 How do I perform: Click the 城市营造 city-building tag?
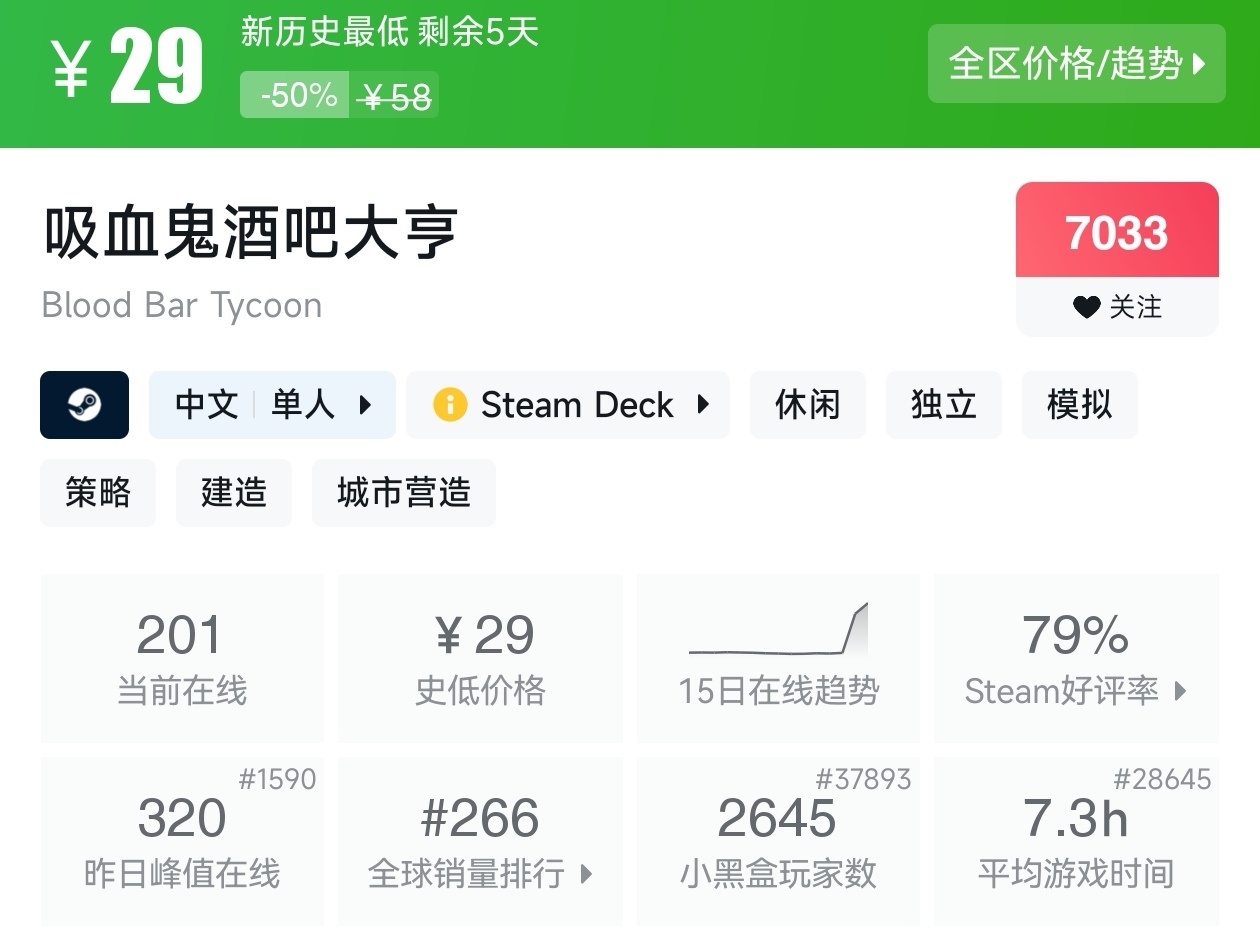[403, 492]
